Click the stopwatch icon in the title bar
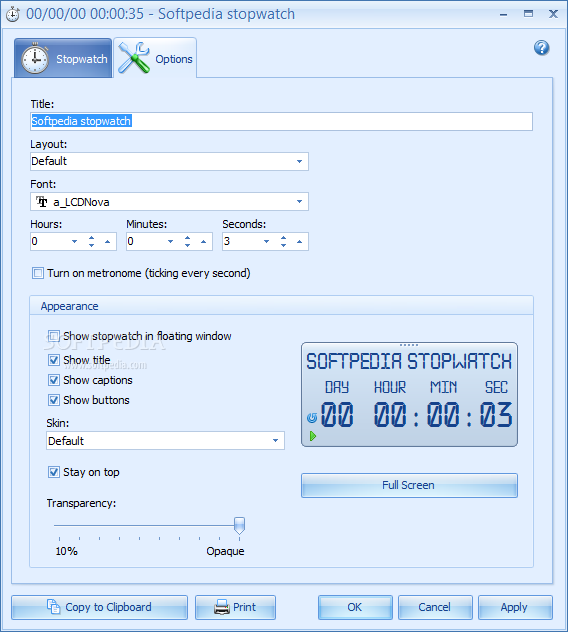The width and height of the screenshot is (568, 632). coord(13,14)
